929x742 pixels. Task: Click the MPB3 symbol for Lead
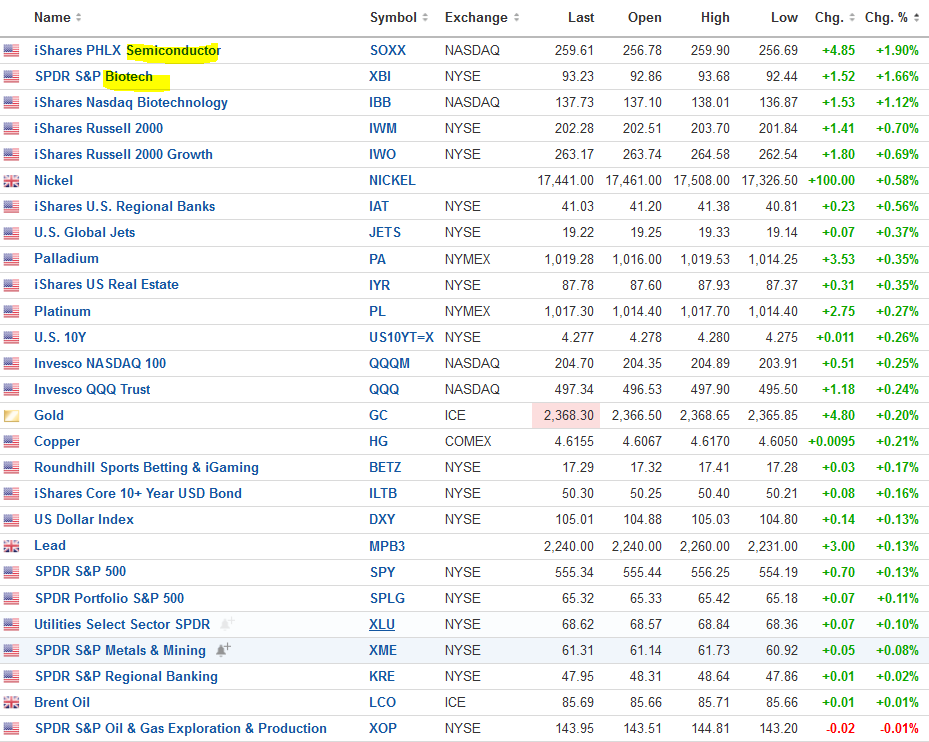[387, 546]
